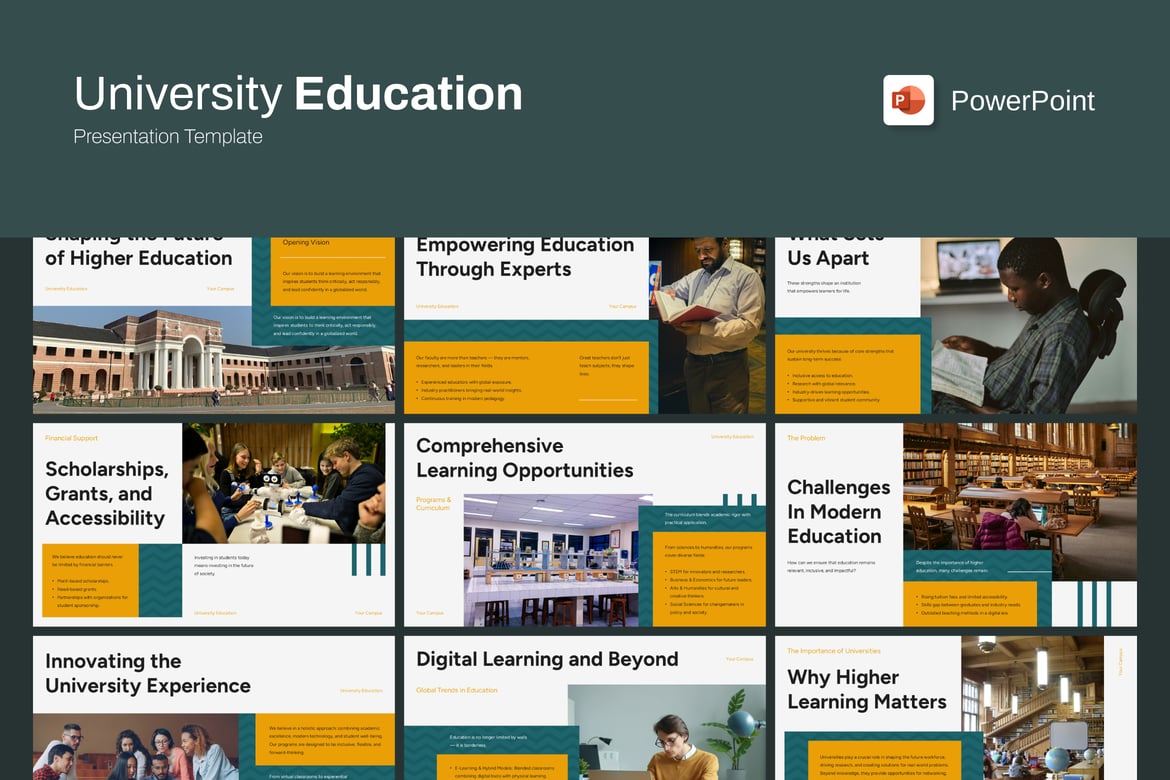Open the 'Digital Learning and Beyond' slide
The height and width of the screenshot is (780, 1170).
click(x=584, y=708)
